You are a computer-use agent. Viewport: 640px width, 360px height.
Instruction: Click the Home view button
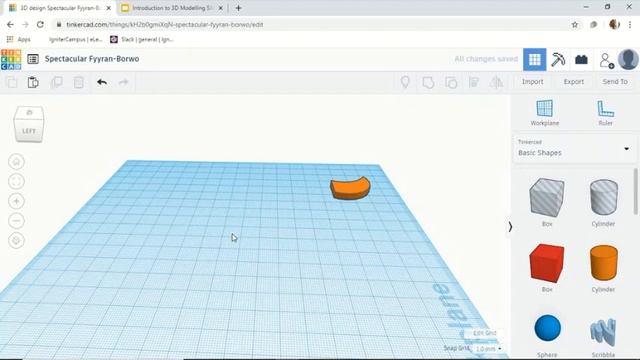16,162
